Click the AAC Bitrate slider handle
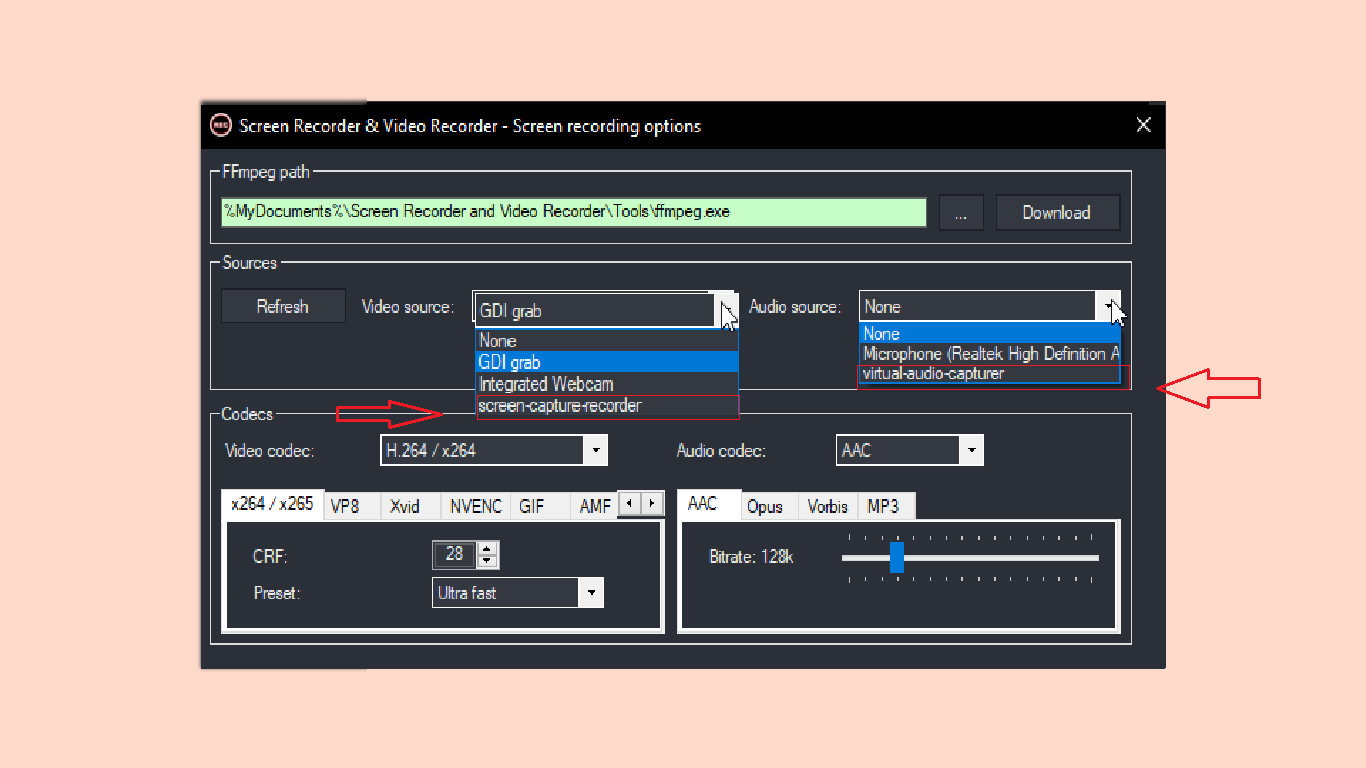The width and height of the screenshot is (1366, 768). tap(897, 558)
